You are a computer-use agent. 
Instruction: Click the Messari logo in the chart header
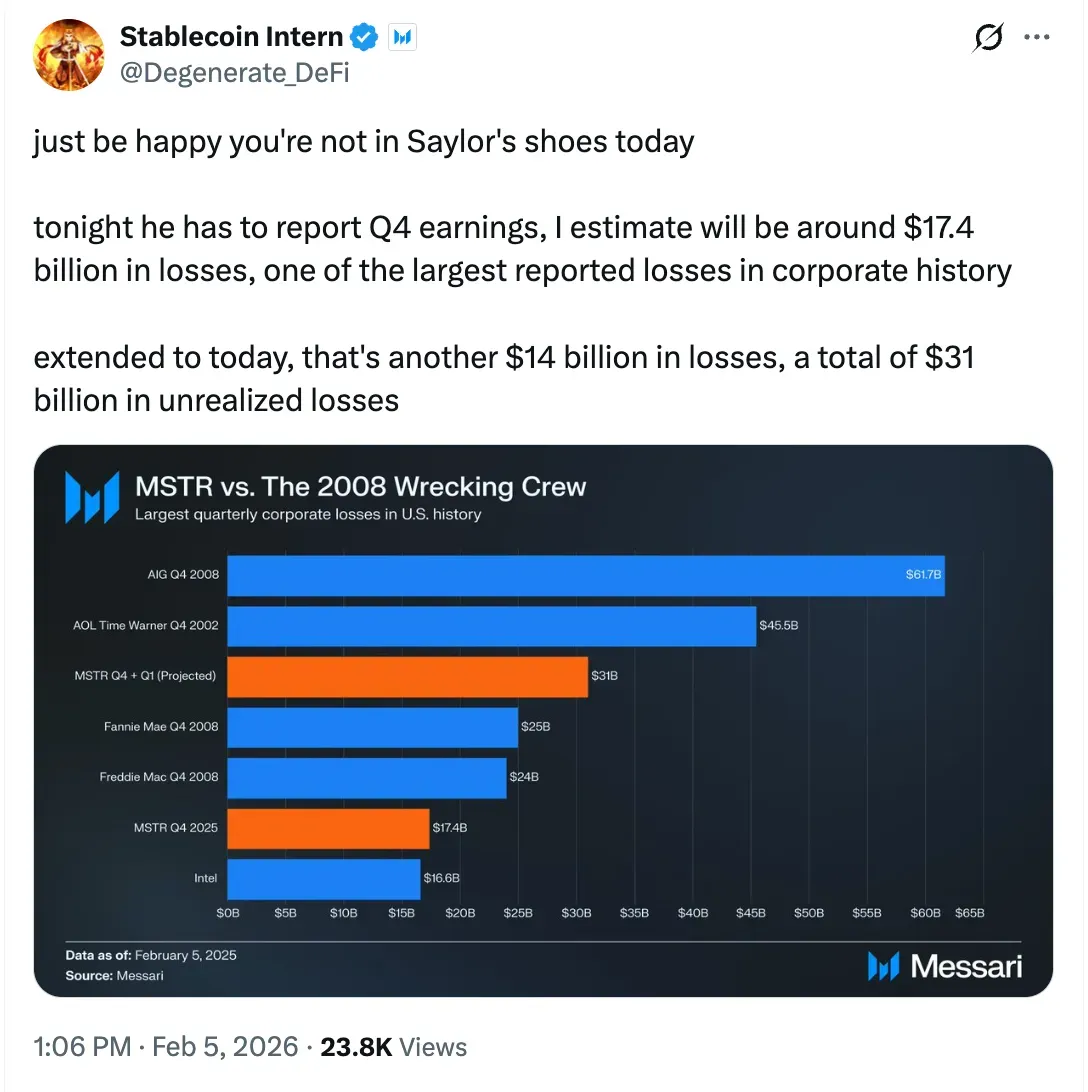point(92,497)
